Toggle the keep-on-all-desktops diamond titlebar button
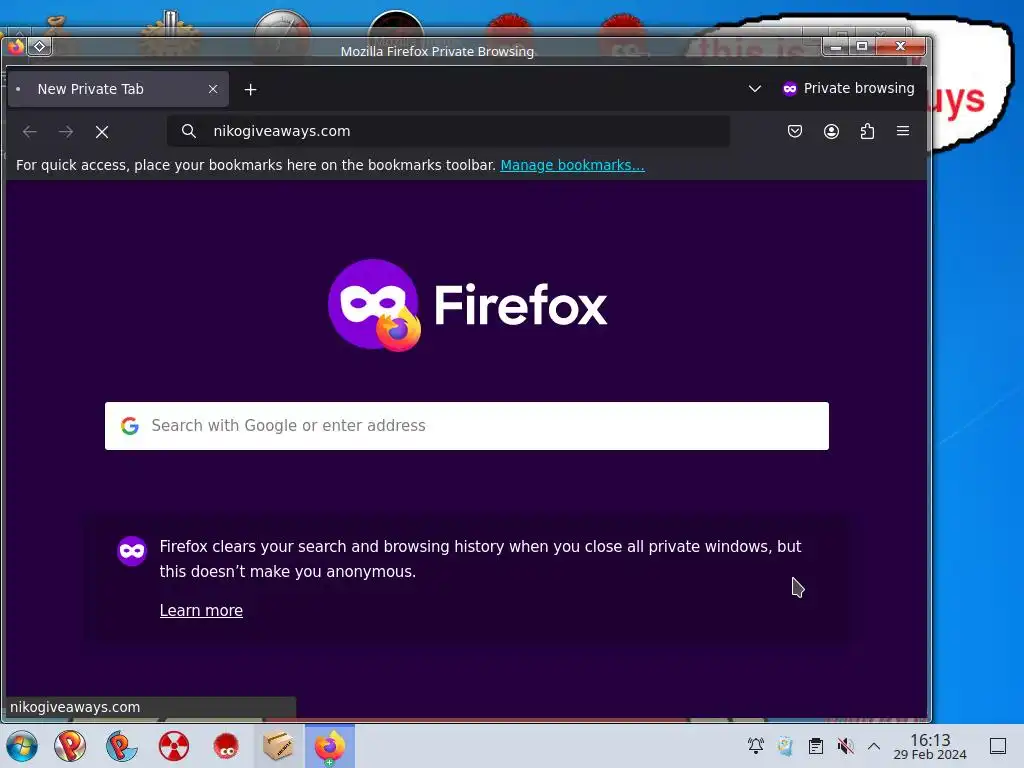Image resolution: width=1024 pixels, height=768 pixels. [x=40, y=46]
